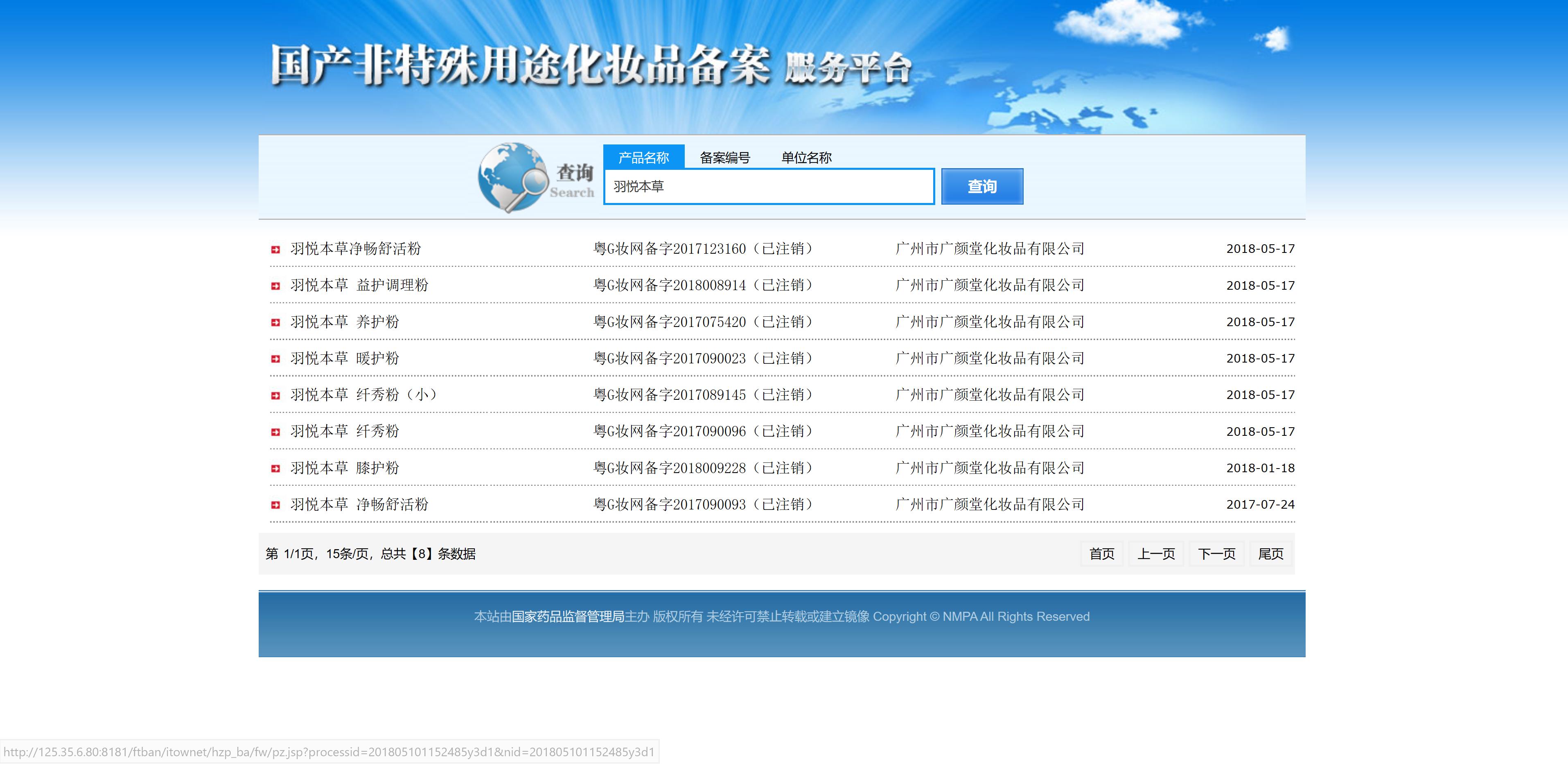Image resolution: width=1568 pixels, height=764 pixels.
Task: Click the red arrow icon beside 羽悦本草 暖护粉
Action: 275,358
